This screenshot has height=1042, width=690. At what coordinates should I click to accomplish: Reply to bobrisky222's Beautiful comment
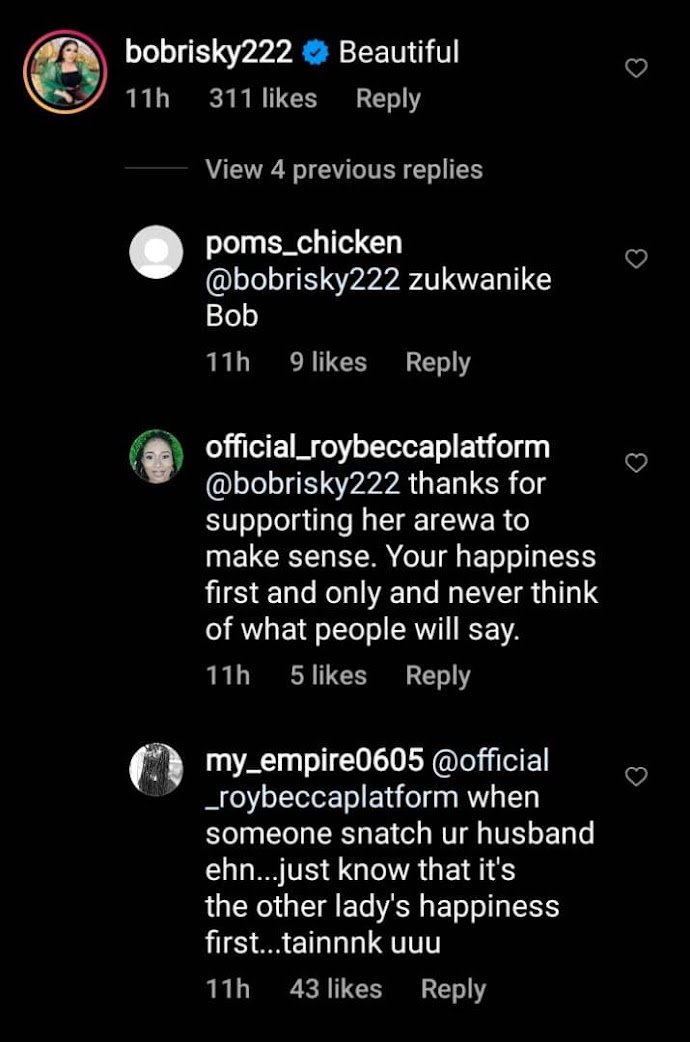tap(388, 99)
